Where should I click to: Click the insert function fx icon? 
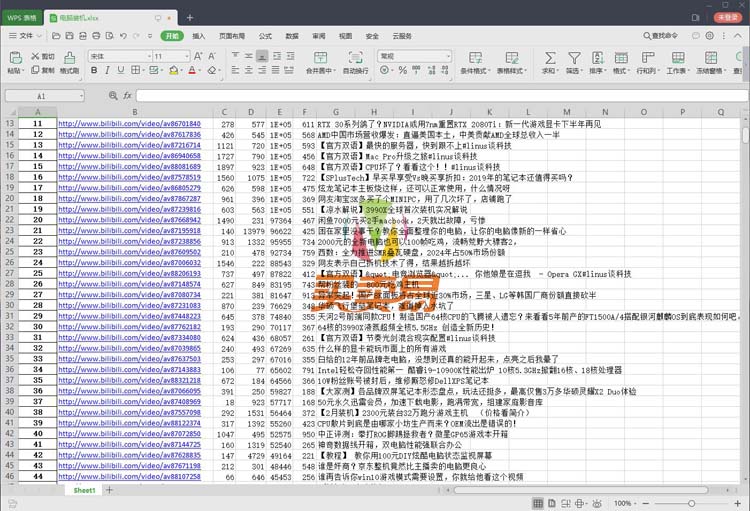click(x=127, y=96)
